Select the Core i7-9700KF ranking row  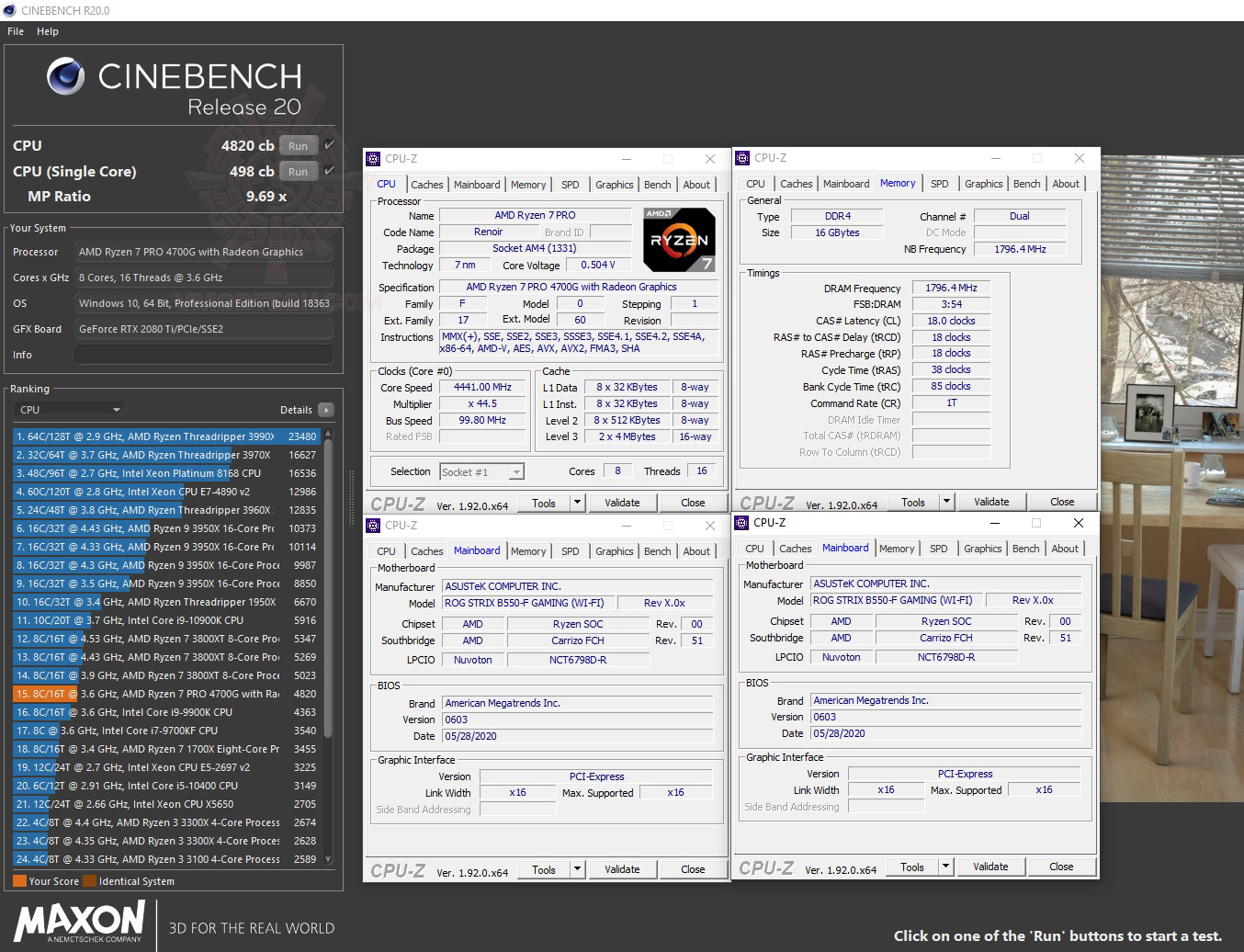(165, 731)
